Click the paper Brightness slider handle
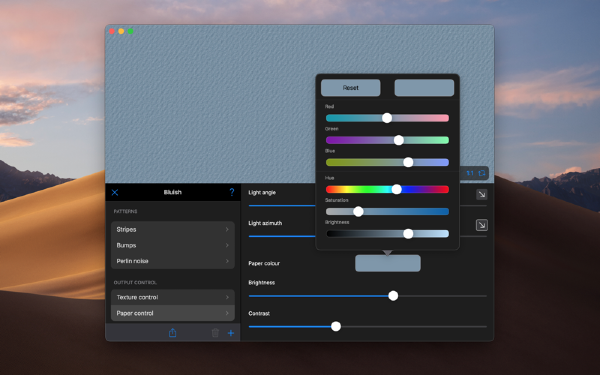 tap(393, 296)
